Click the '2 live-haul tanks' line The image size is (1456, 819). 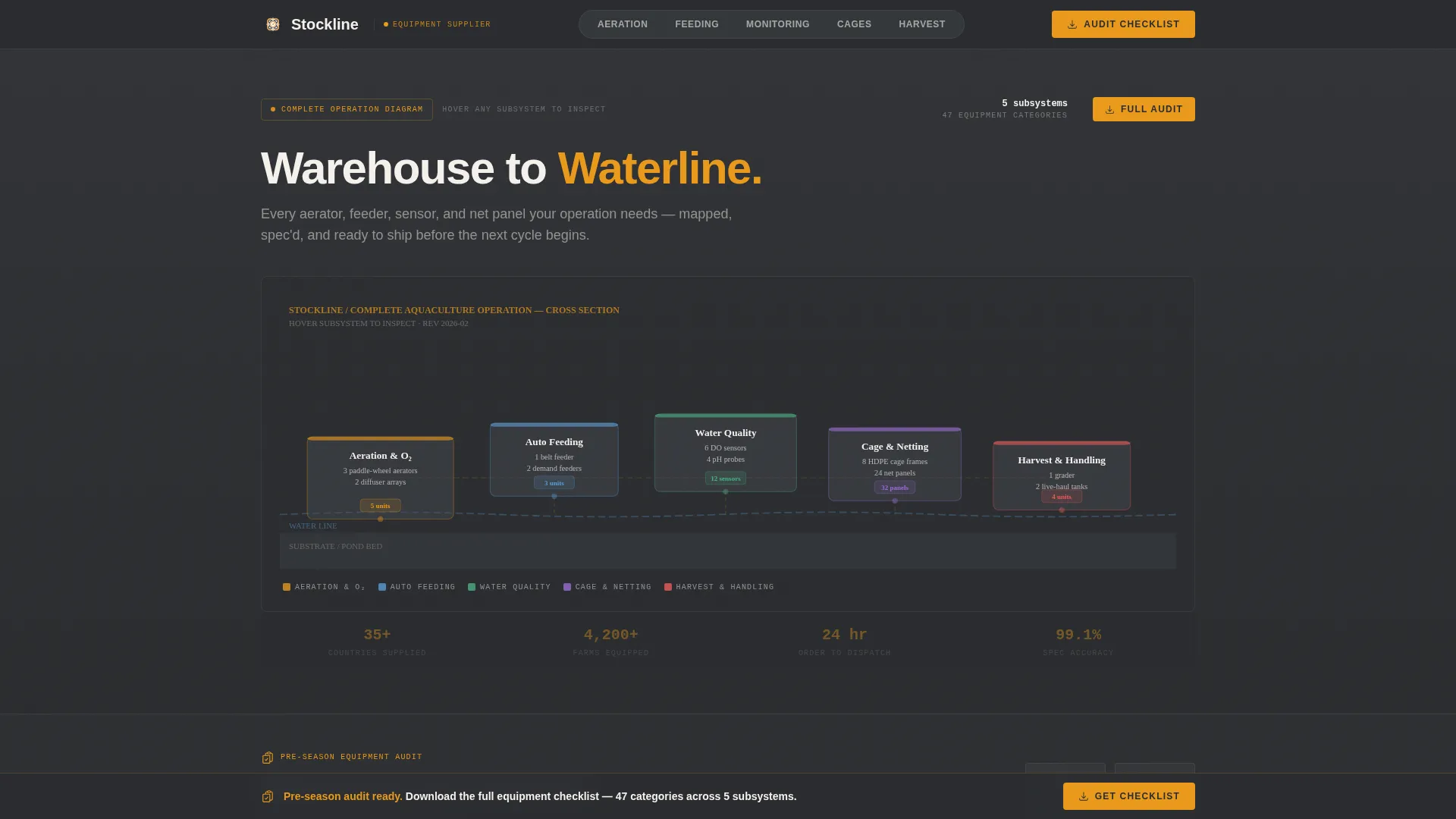(x=1062, y=487)
